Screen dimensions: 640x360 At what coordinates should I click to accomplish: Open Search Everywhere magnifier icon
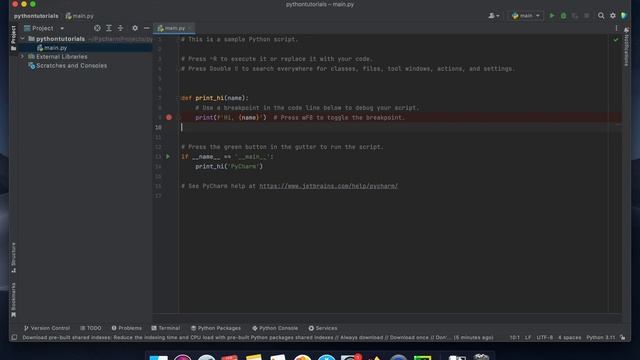[601, 16]
